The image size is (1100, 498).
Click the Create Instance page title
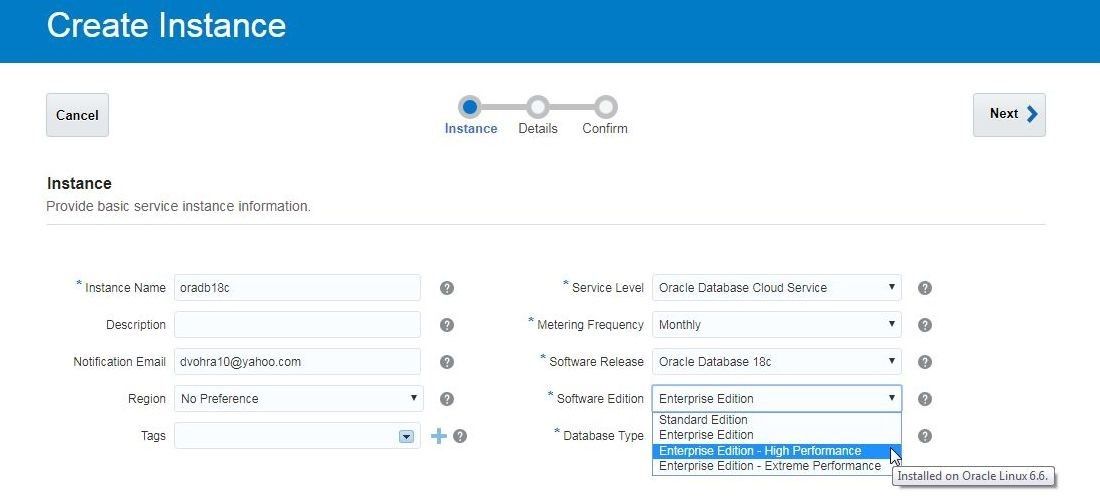pyautogui.click(x=166, y=26)
